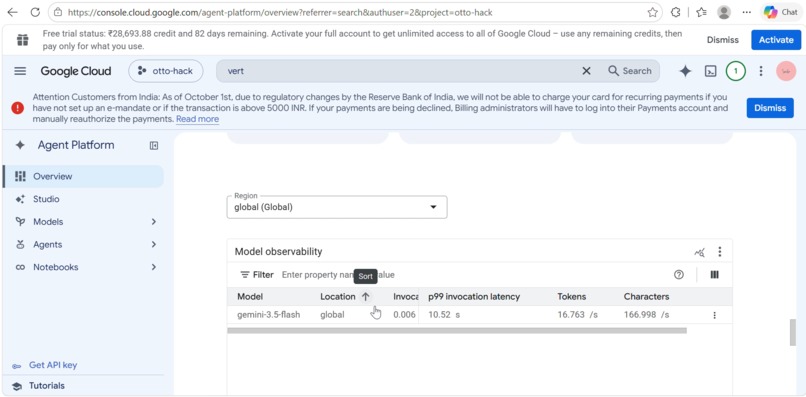Viewport: 806px width, 397px height.
Task: Open the browser profile avatar
Action: (x=724, y=12)
